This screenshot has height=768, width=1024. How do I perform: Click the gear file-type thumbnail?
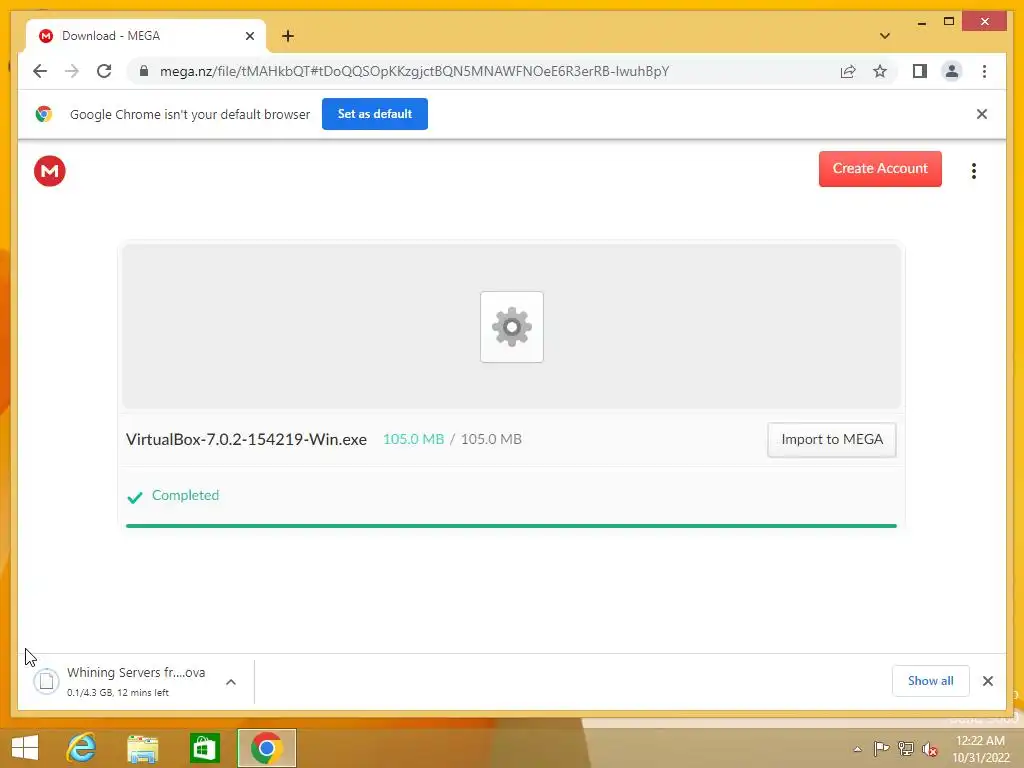pos(512,327)
